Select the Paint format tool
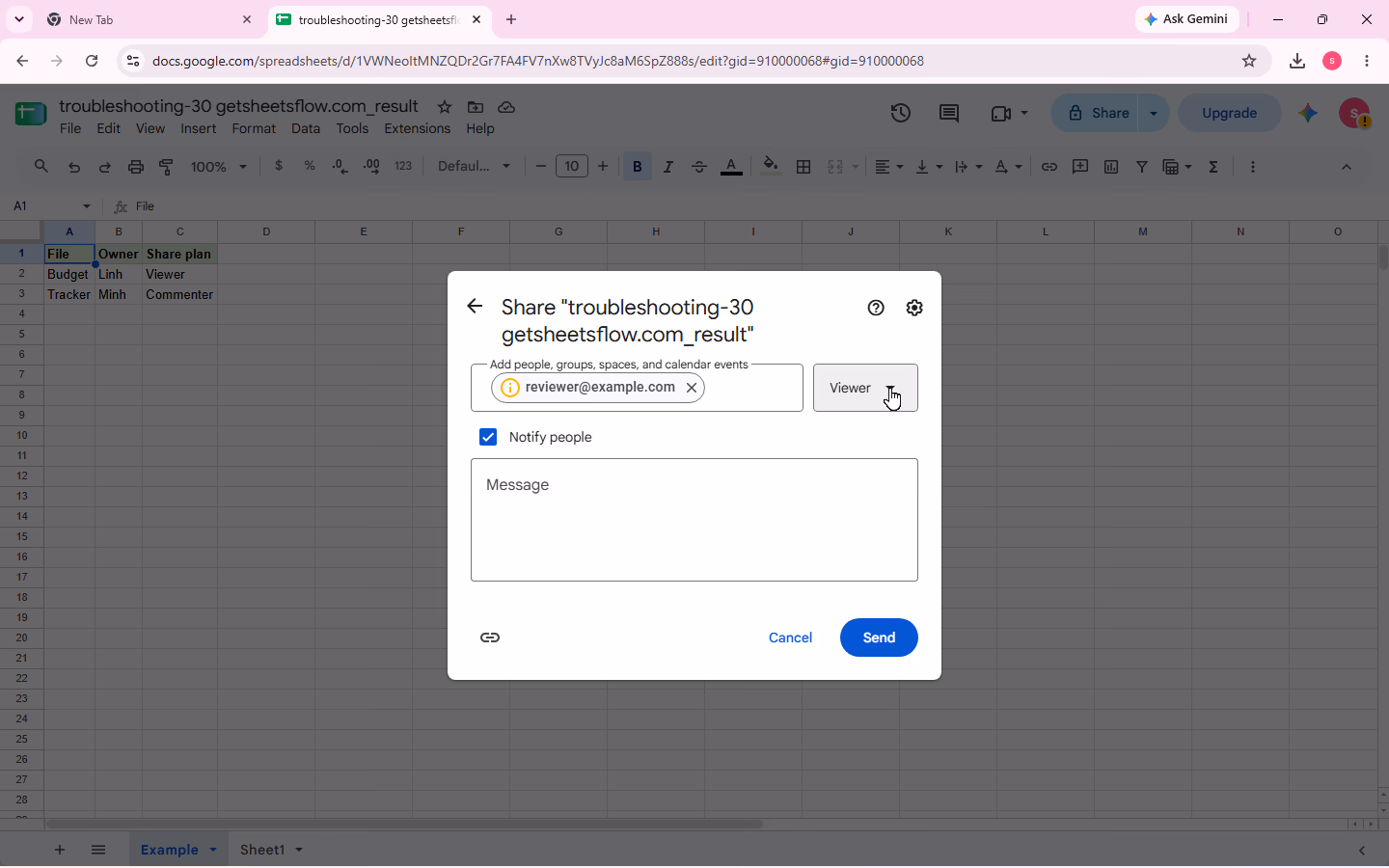This screenshot has height=868, width=1389. click(x=167, y=167)
